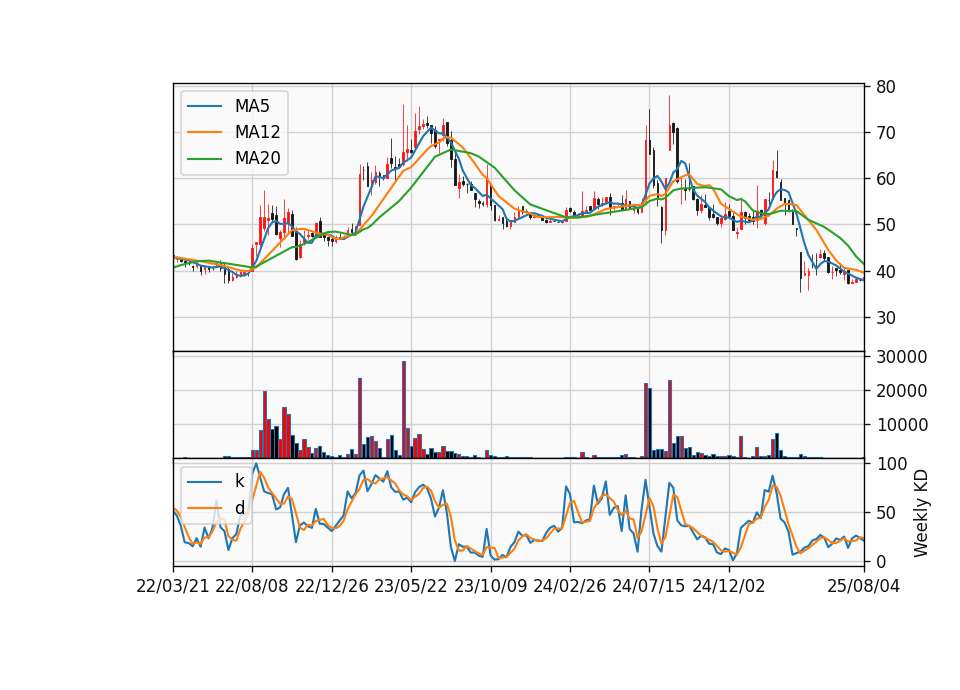
Task: Click the 23/10/09 date label
Action: pos(490,586)
